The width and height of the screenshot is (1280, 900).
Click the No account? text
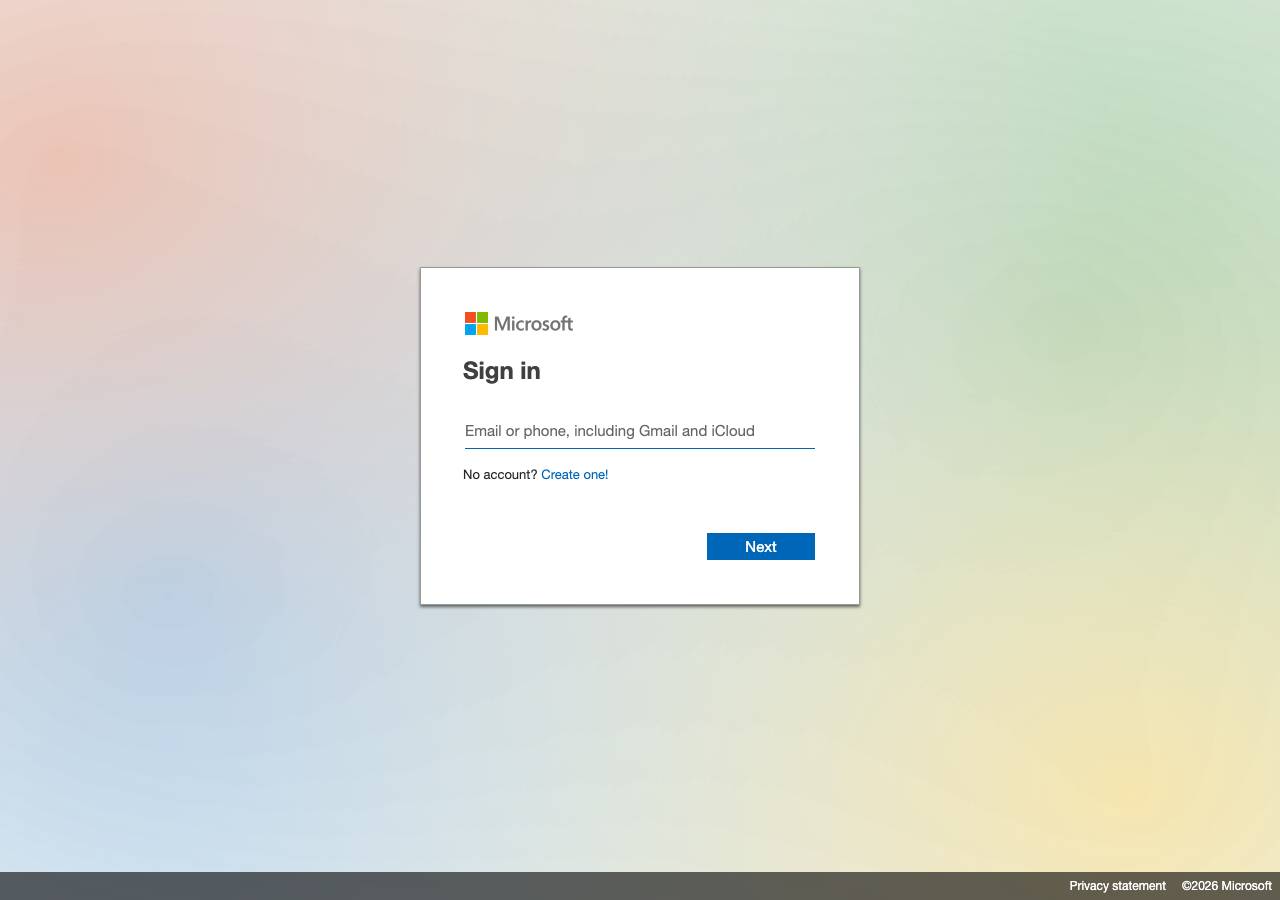500,475
